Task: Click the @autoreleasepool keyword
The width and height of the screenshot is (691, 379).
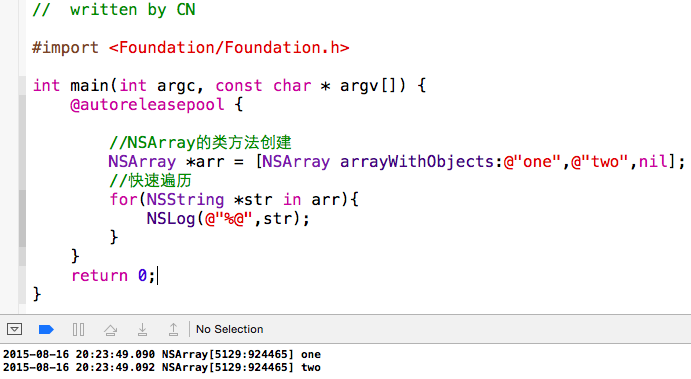Action: 147,105
